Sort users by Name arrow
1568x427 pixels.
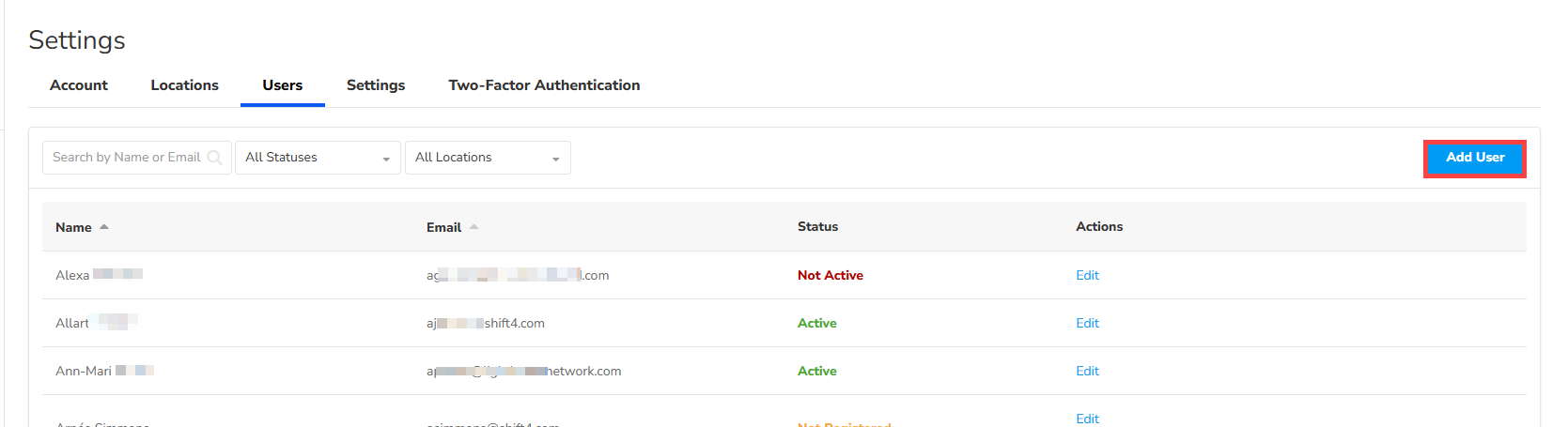tap(104, 227)
